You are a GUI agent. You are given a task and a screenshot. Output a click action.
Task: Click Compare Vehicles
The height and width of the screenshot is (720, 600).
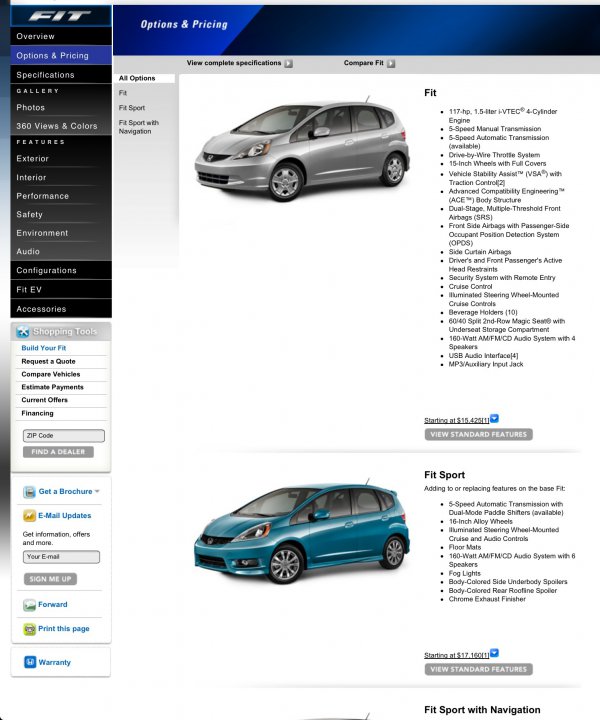50,374
